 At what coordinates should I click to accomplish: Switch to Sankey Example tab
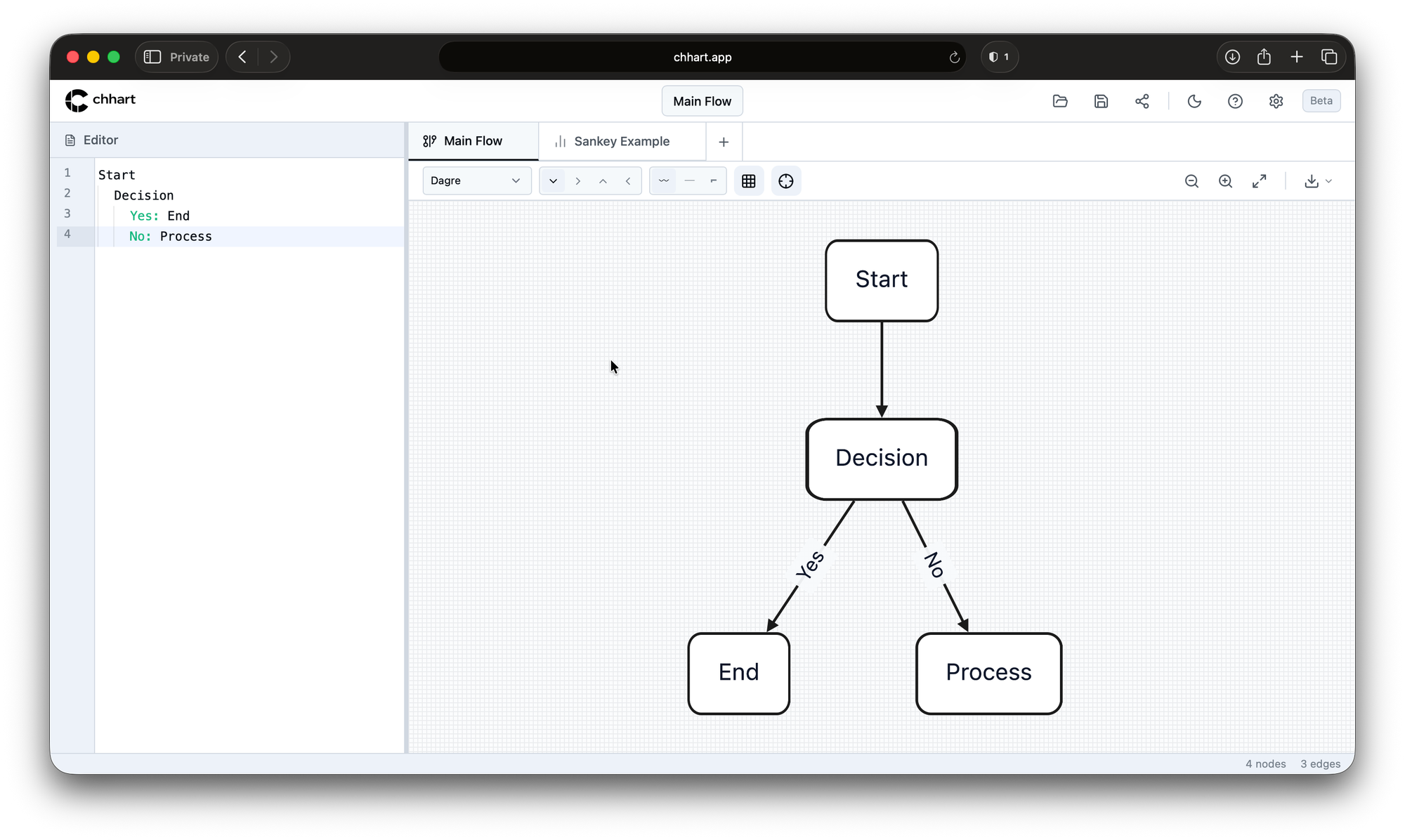(x=621, y=141)
